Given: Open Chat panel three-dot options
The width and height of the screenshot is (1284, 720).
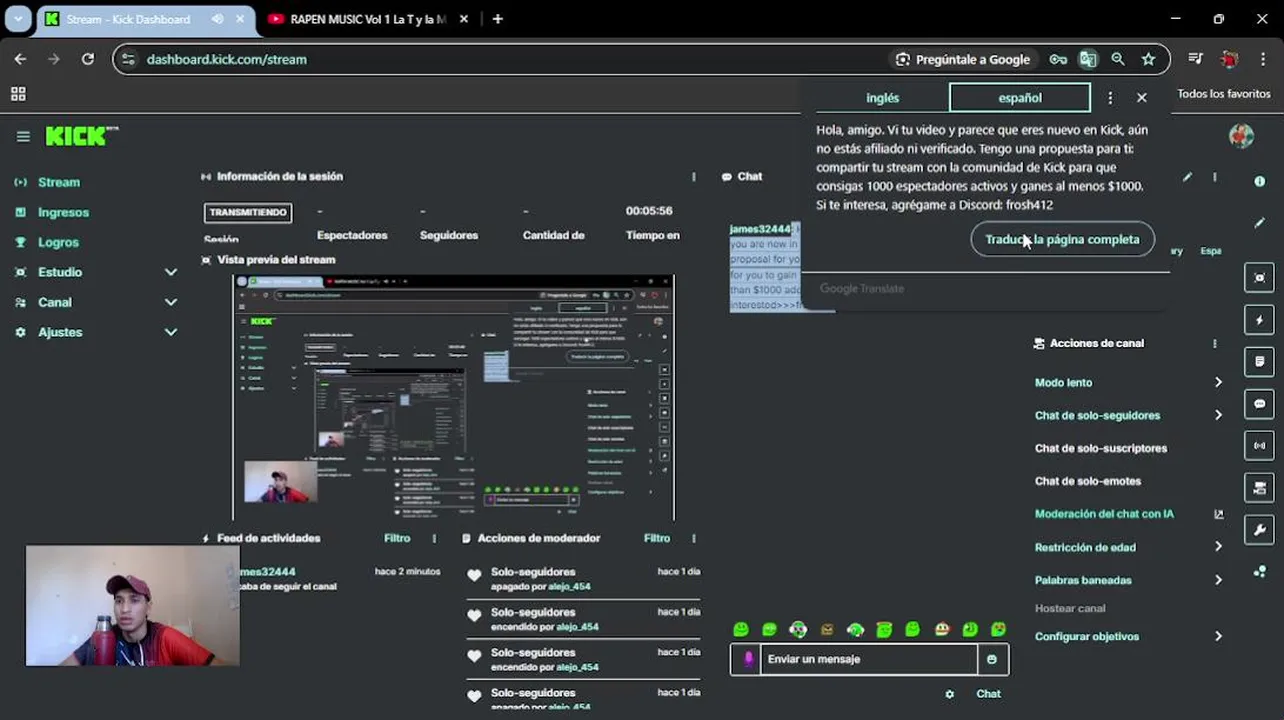Looking at the screenshot, I should pyautogui.click(x=1215, y=177).
